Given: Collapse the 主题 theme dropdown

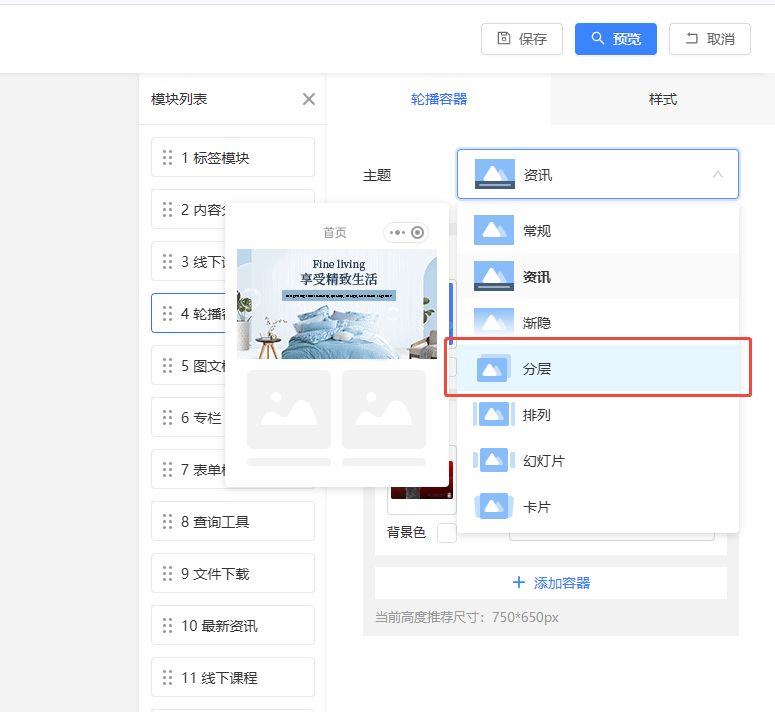Looking at the screenshot, I should pos(717,175).
